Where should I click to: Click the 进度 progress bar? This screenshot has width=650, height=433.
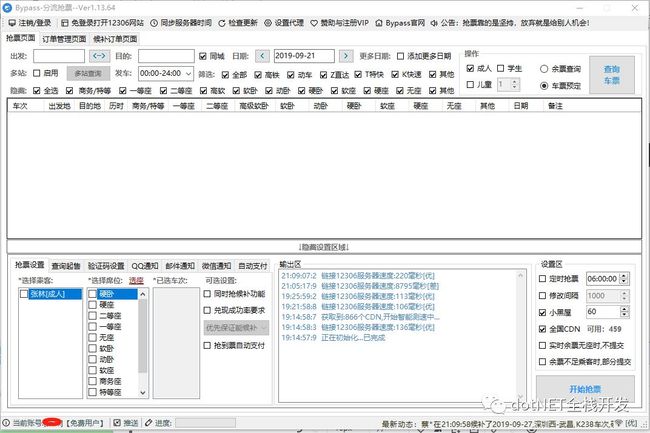(206, 423)
